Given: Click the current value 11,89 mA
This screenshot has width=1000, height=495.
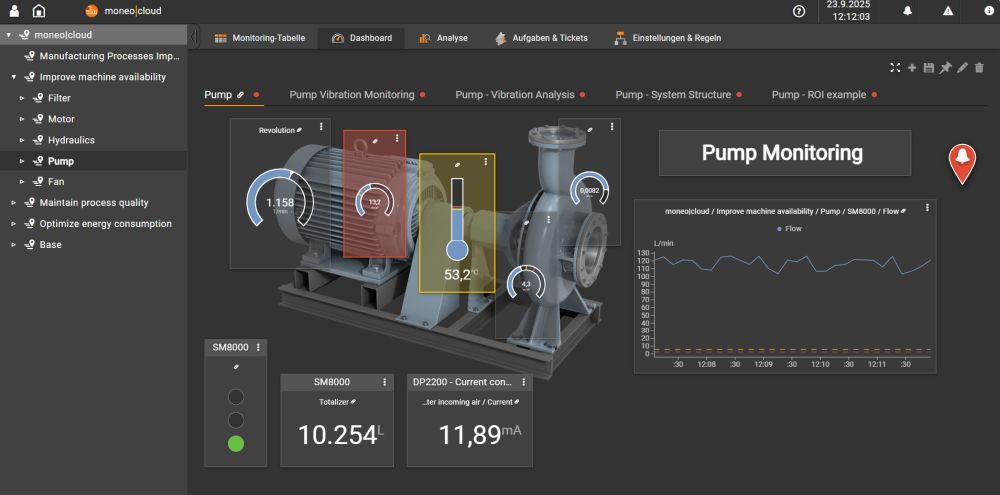Looking at the screenshot, I should click(480, 434).
